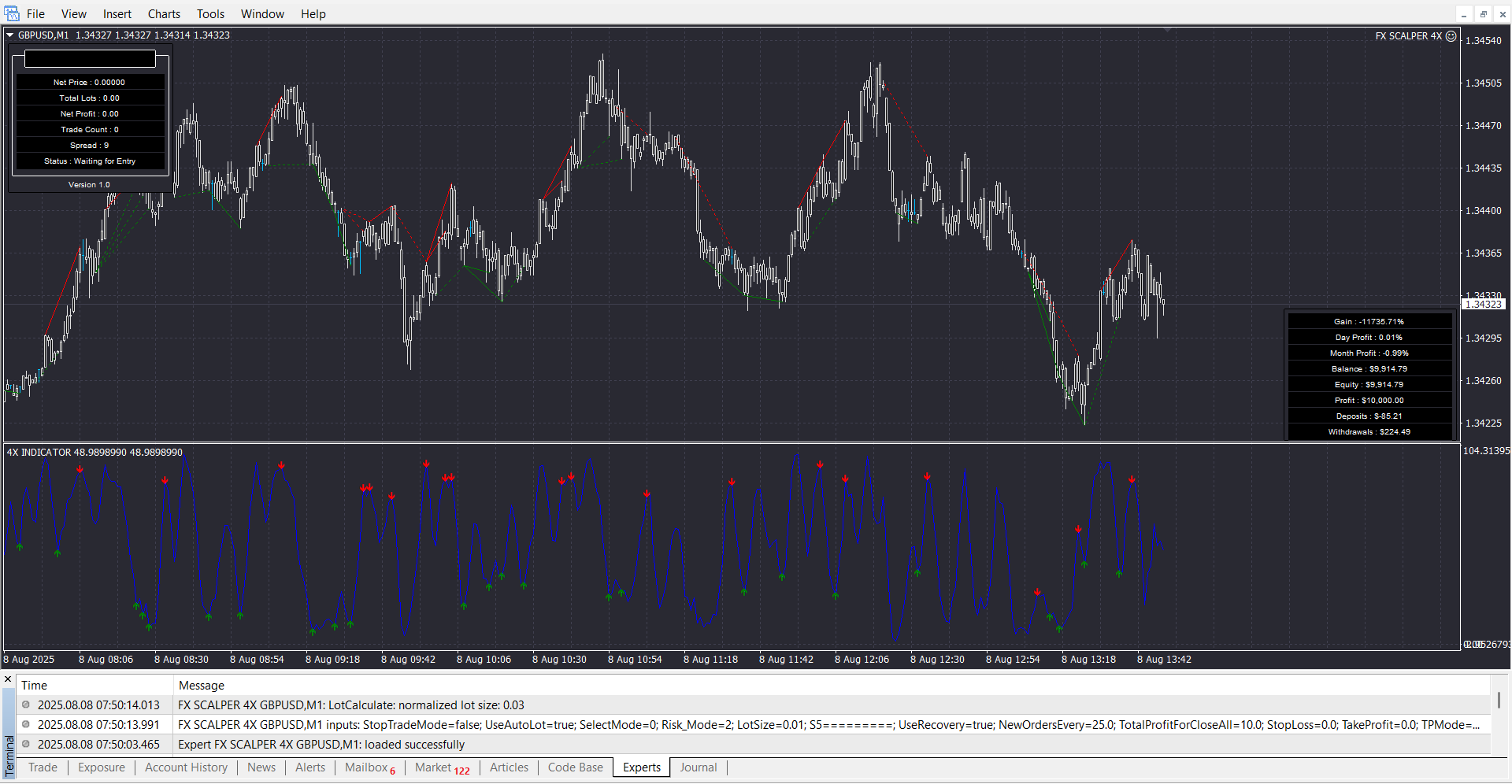This screenshot has height=784, width=1512.
Task: Minimize the chart window
Action: [1464, 14]
